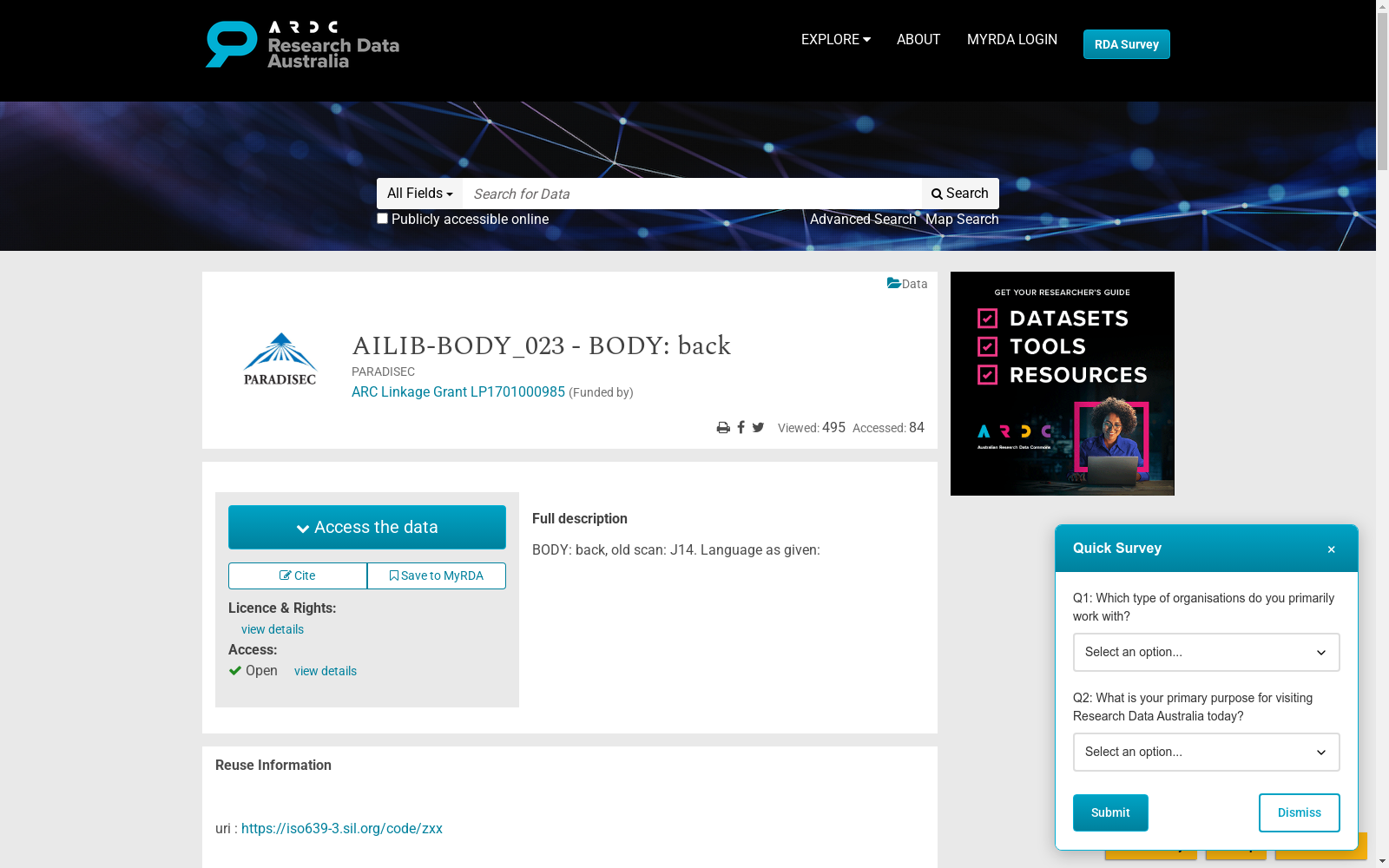Click the Accessed: 84 counter
The width and height of the screenshot is (1389, 868).
[888, 427]
